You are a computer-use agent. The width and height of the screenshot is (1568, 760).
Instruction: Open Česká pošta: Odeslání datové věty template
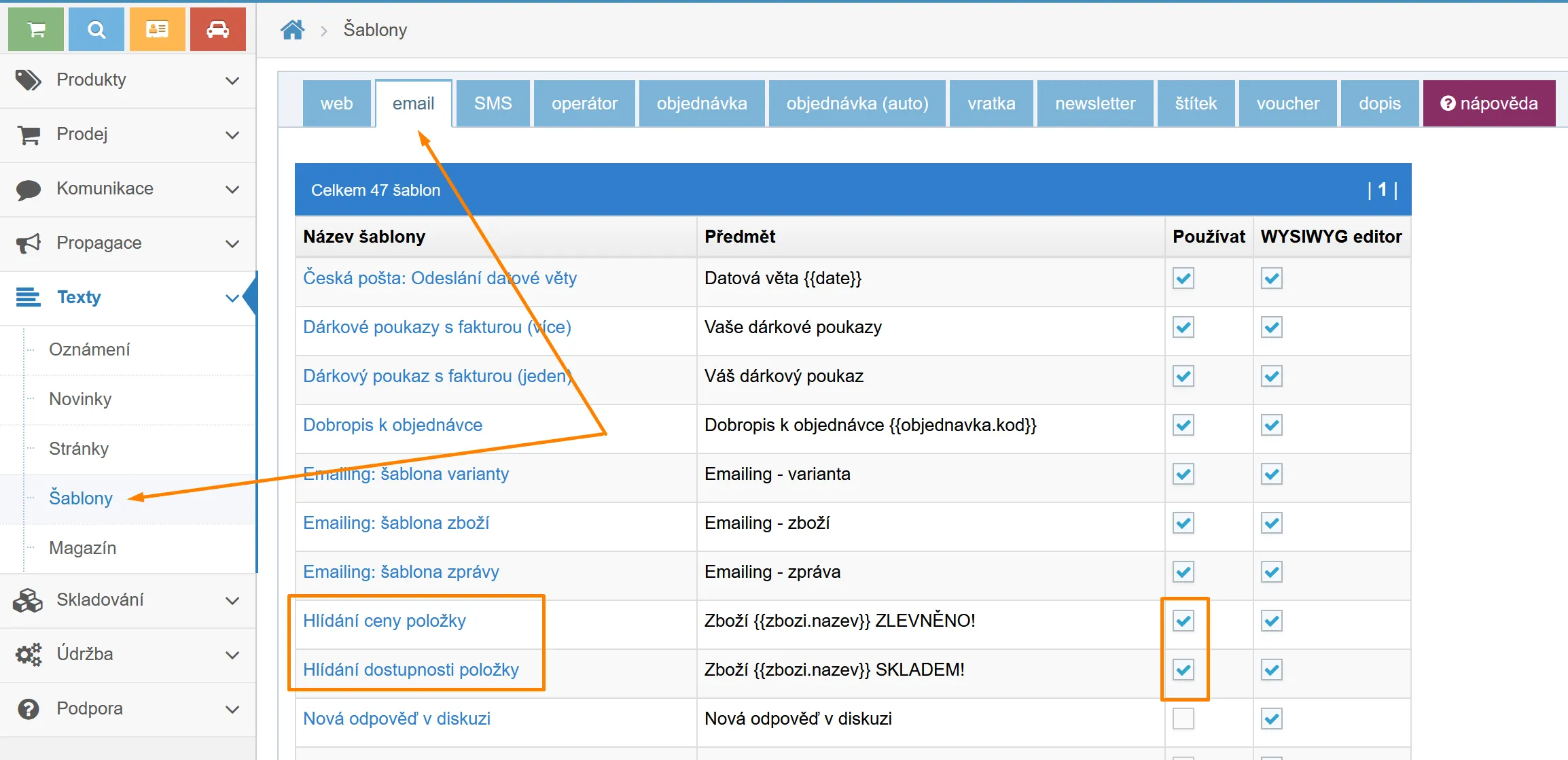440,278
